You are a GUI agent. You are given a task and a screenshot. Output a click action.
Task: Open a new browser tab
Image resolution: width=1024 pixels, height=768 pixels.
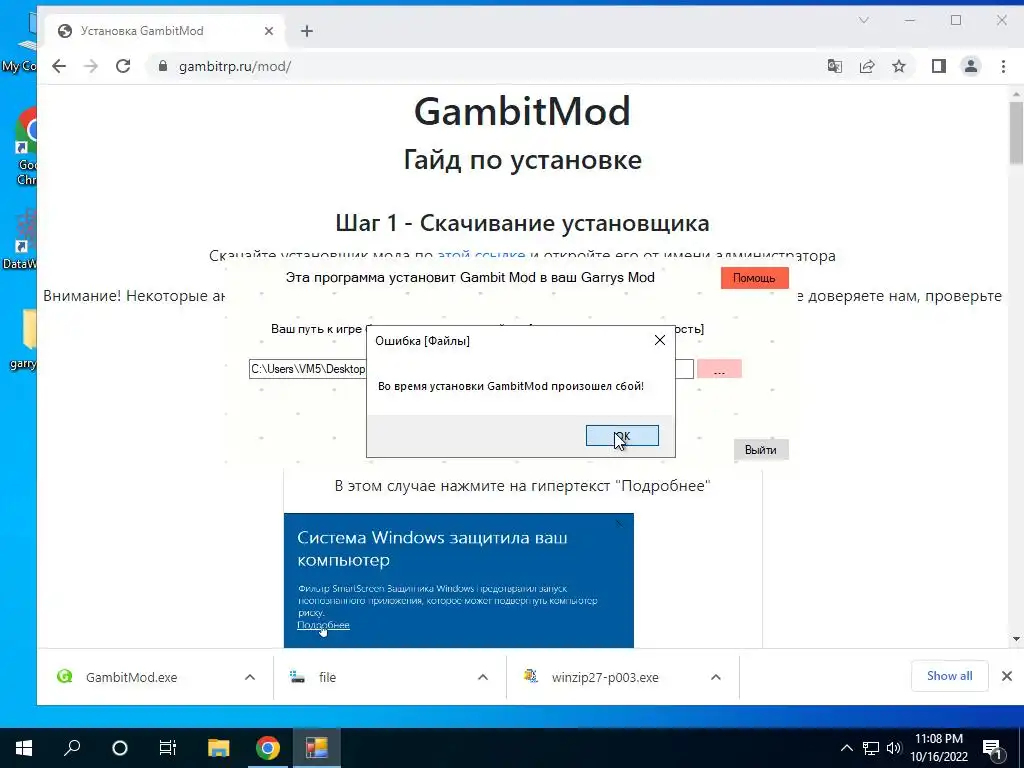point(306,31)
